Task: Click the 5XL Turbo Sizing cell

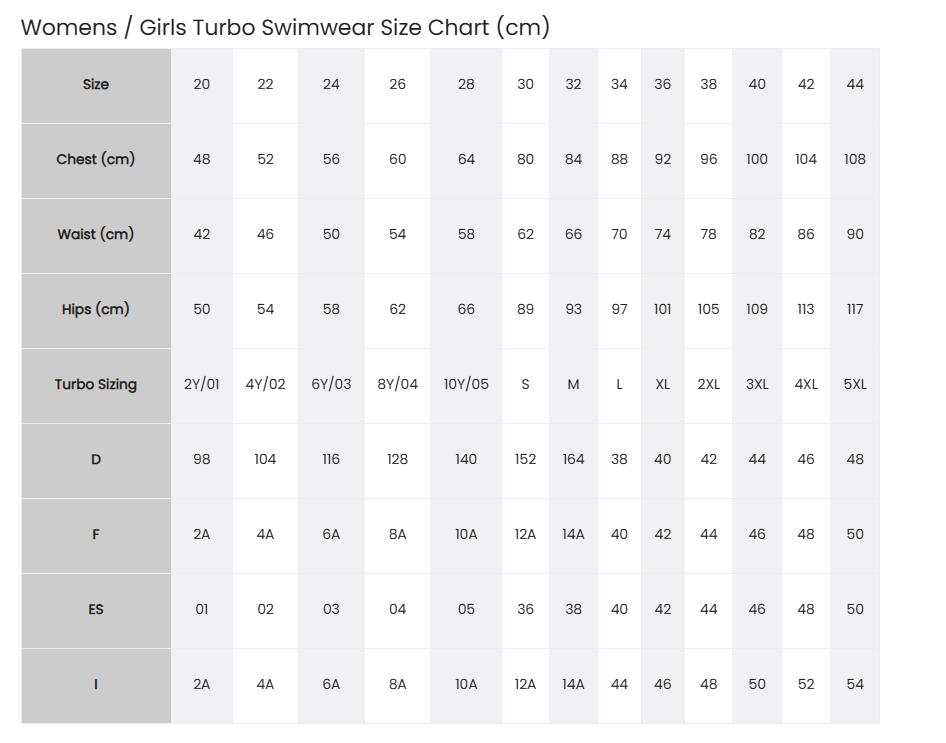Action: click(855, 386)
